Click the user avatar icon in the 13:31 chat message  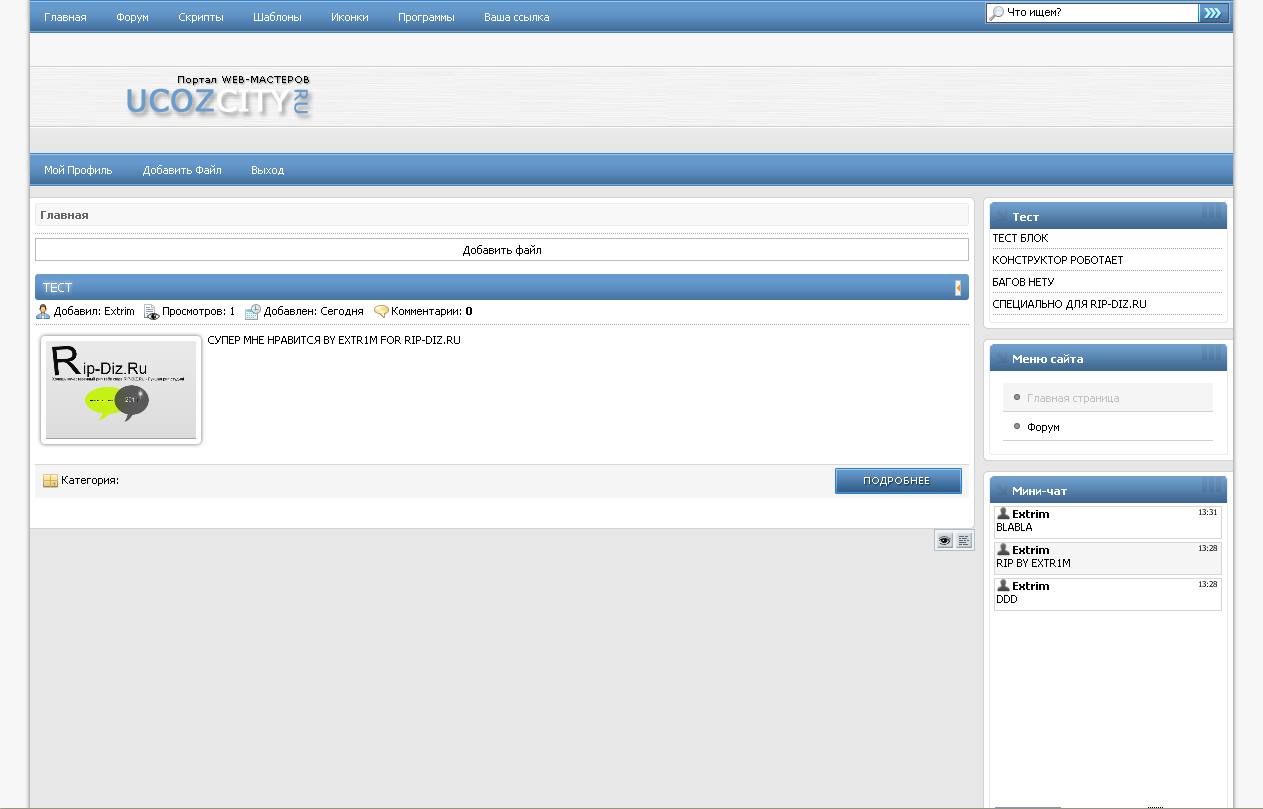coord(1003,514)
